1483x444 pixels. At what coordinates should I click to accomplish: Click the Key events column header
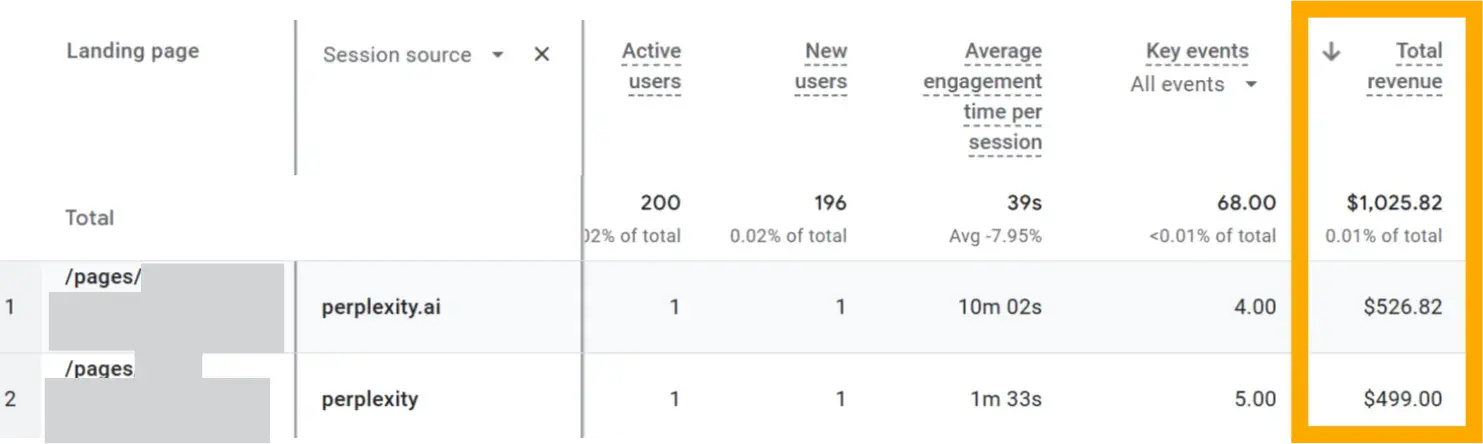tap(1197, 51)
